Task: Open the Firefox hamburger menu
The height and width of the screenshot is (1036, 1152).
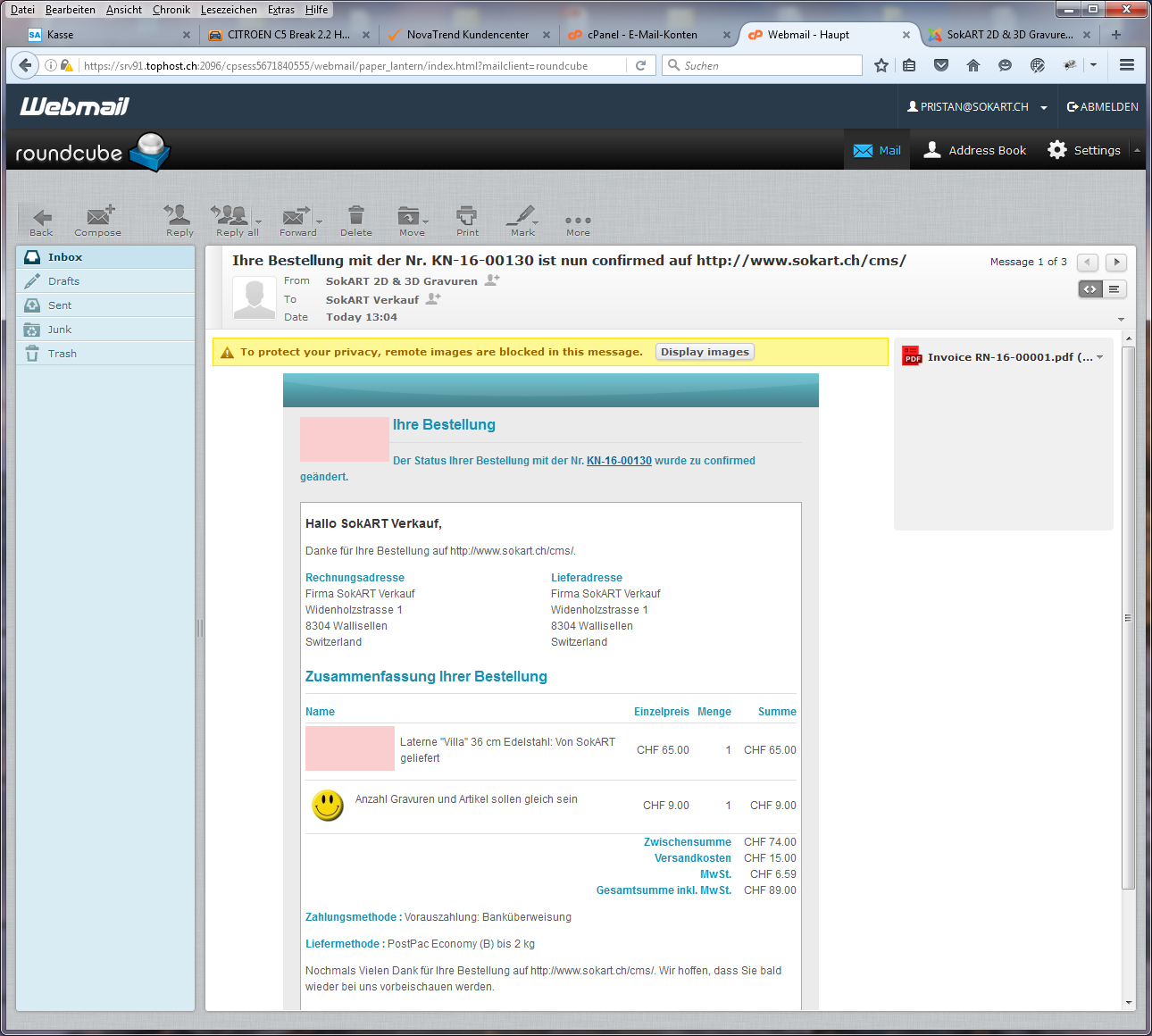Action: click(1127, 65)
